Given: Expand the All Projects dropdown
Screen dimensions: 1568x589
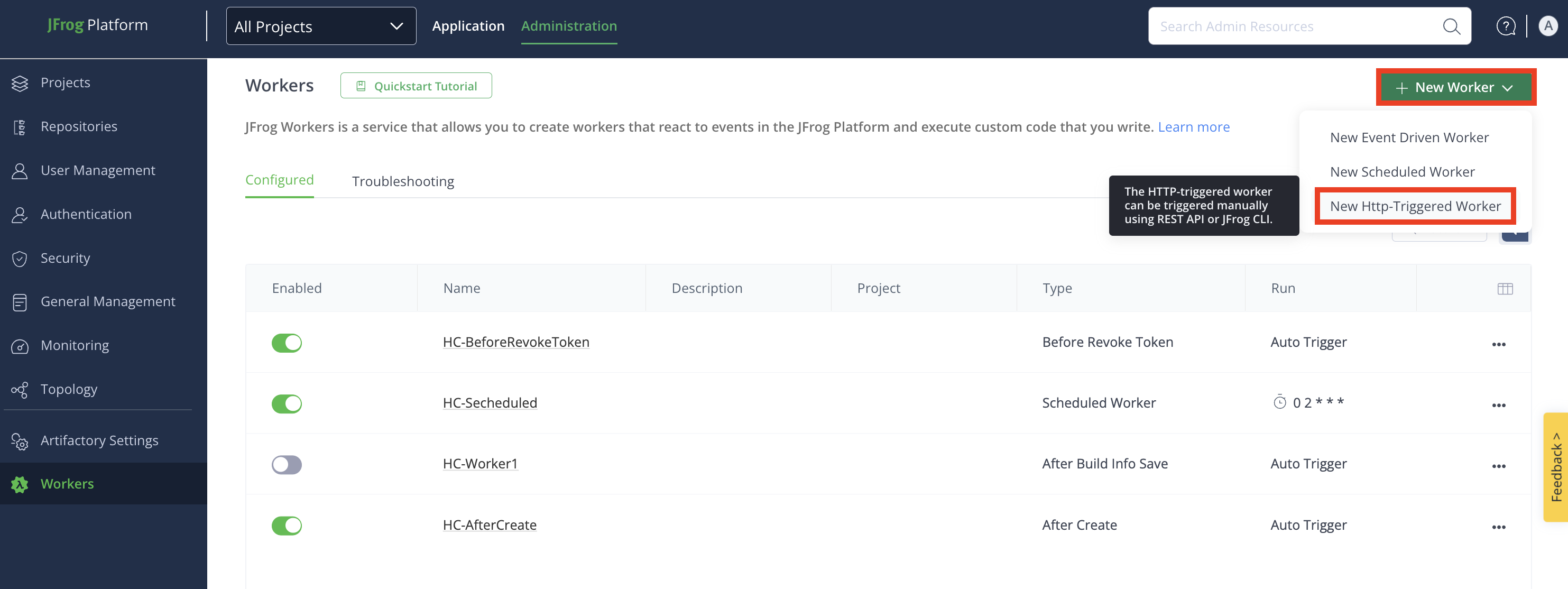Looking at the screenshot, I should tap(321, 26).
